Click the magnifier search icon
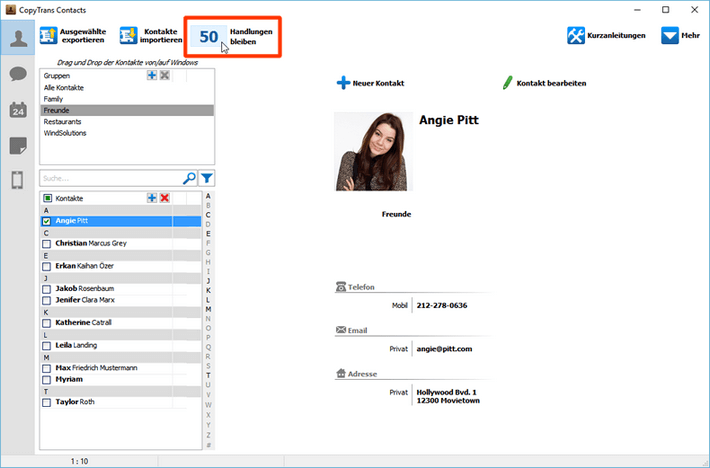710x468 pixels. (x=189, y=178)
